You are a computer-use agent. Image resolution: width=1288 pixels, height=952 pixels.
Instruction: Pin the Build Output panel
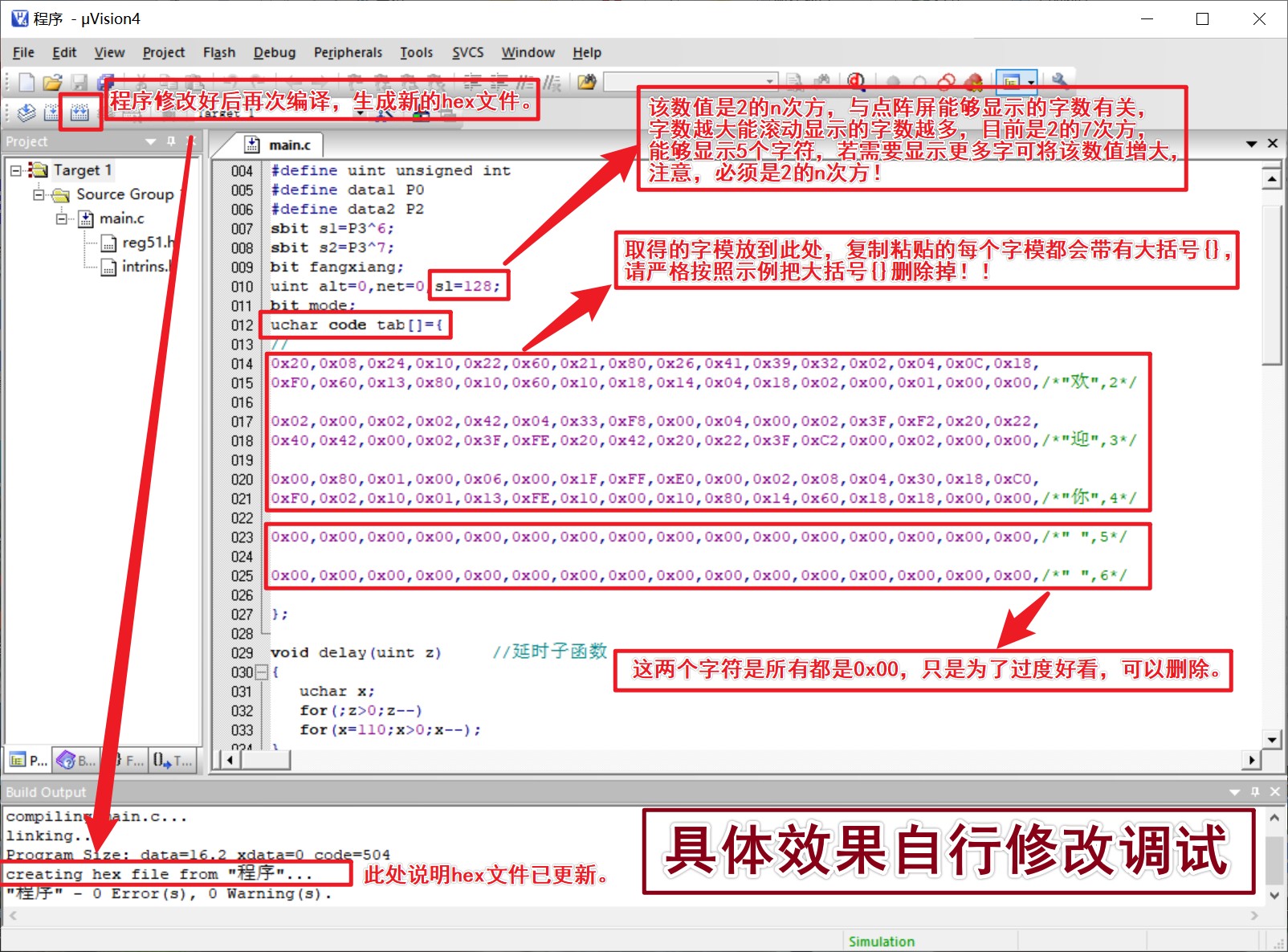[1256, 792]
